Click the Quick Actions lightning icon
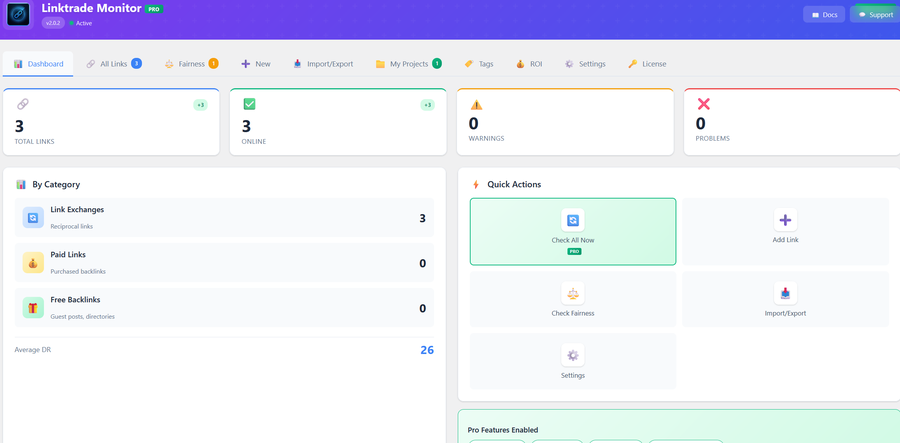The height and width of the screenshot is (443, 900). coord(475,185)
